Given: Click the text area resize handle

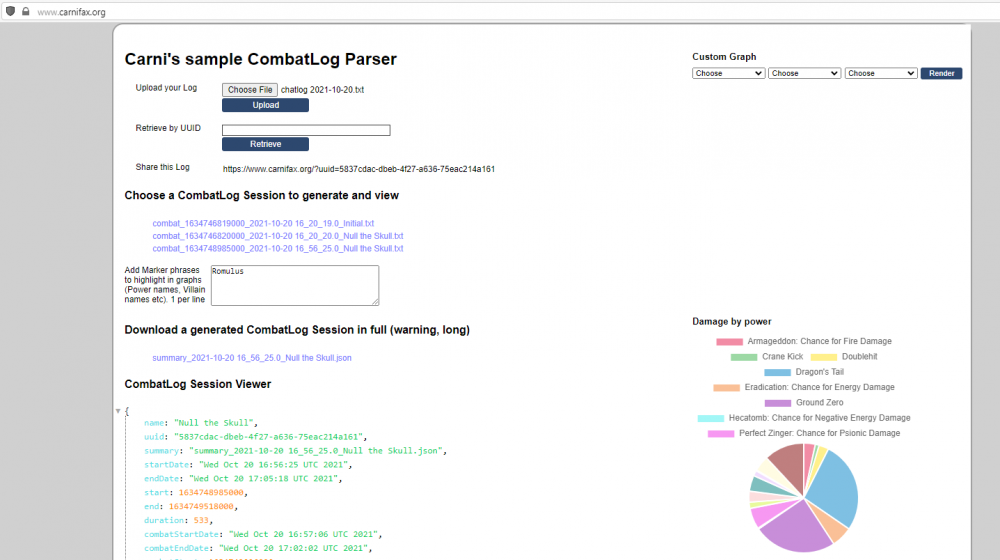Looking at the screenshot, I should pos(375,302).
